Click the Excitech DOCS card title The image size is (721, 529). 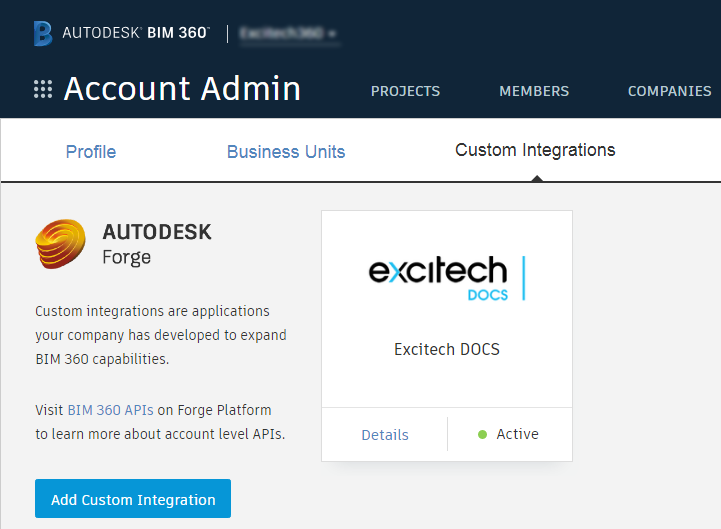pos(447,350)
